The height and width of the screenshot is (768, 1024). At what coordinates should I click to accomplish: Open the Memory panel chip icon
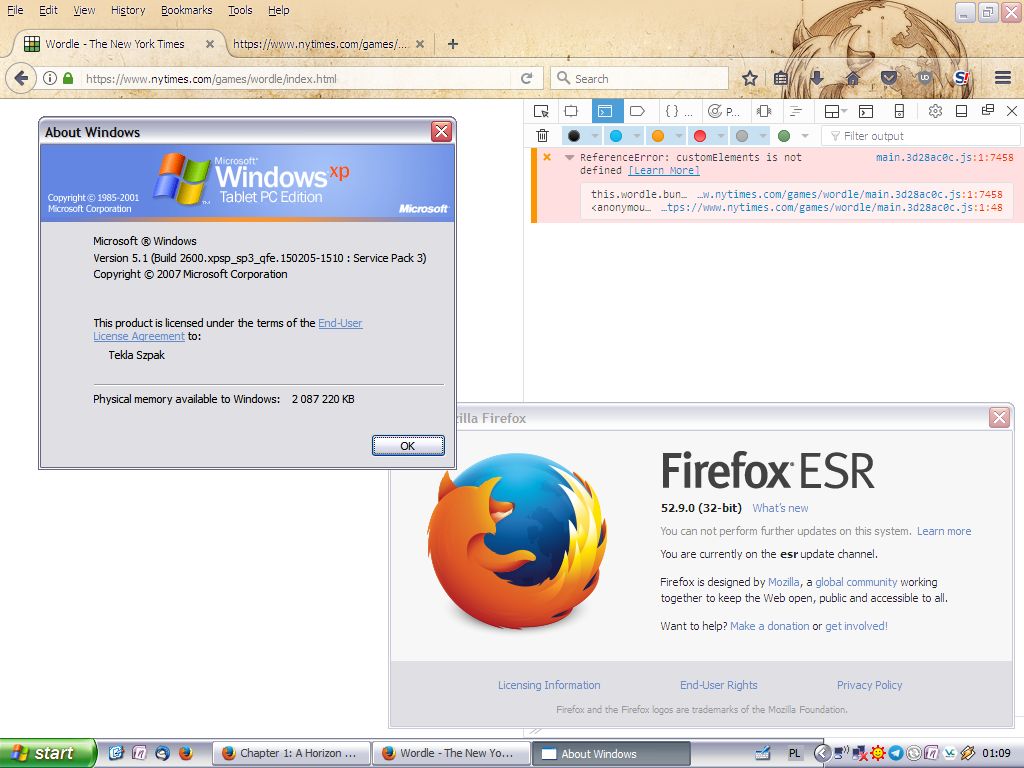[x=764, y=111]
